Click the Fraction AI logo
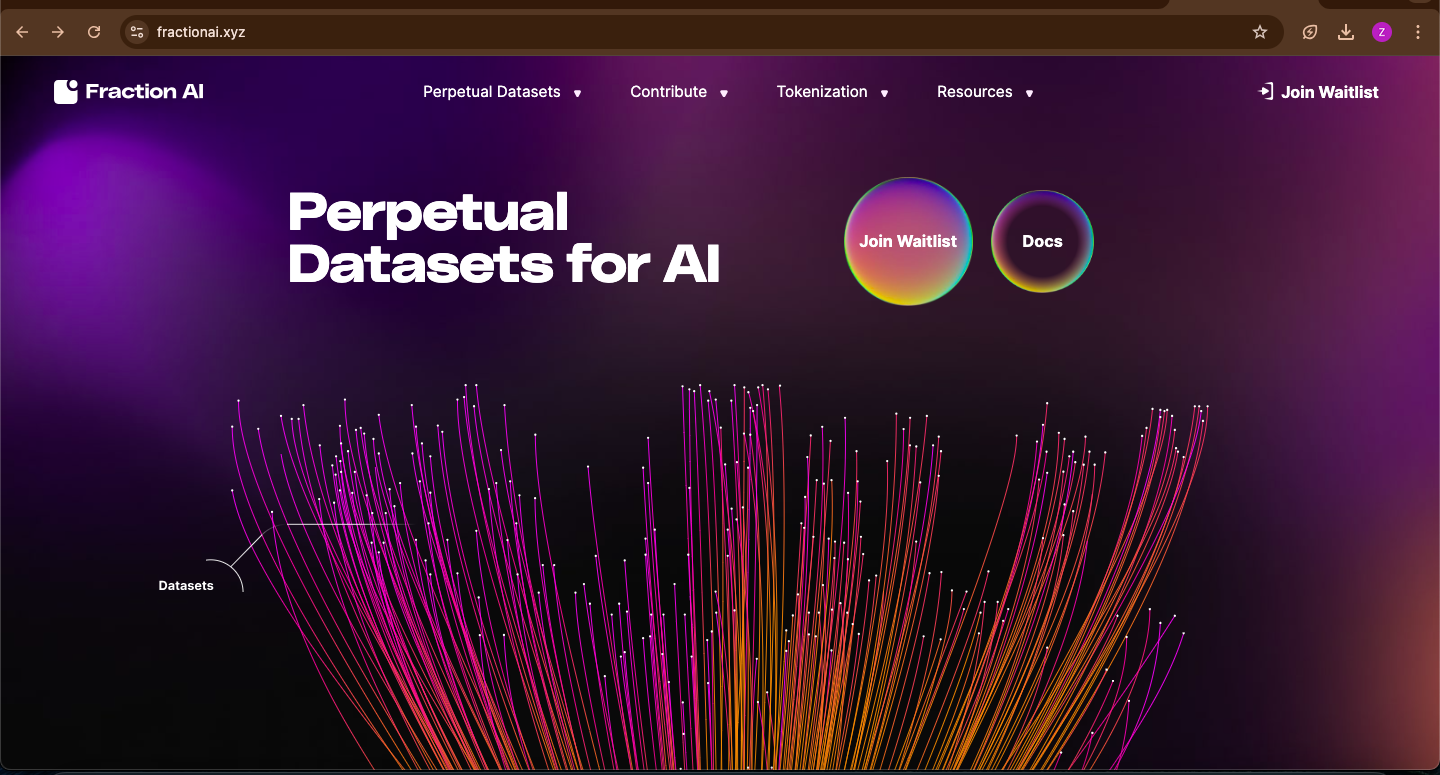 128,91
